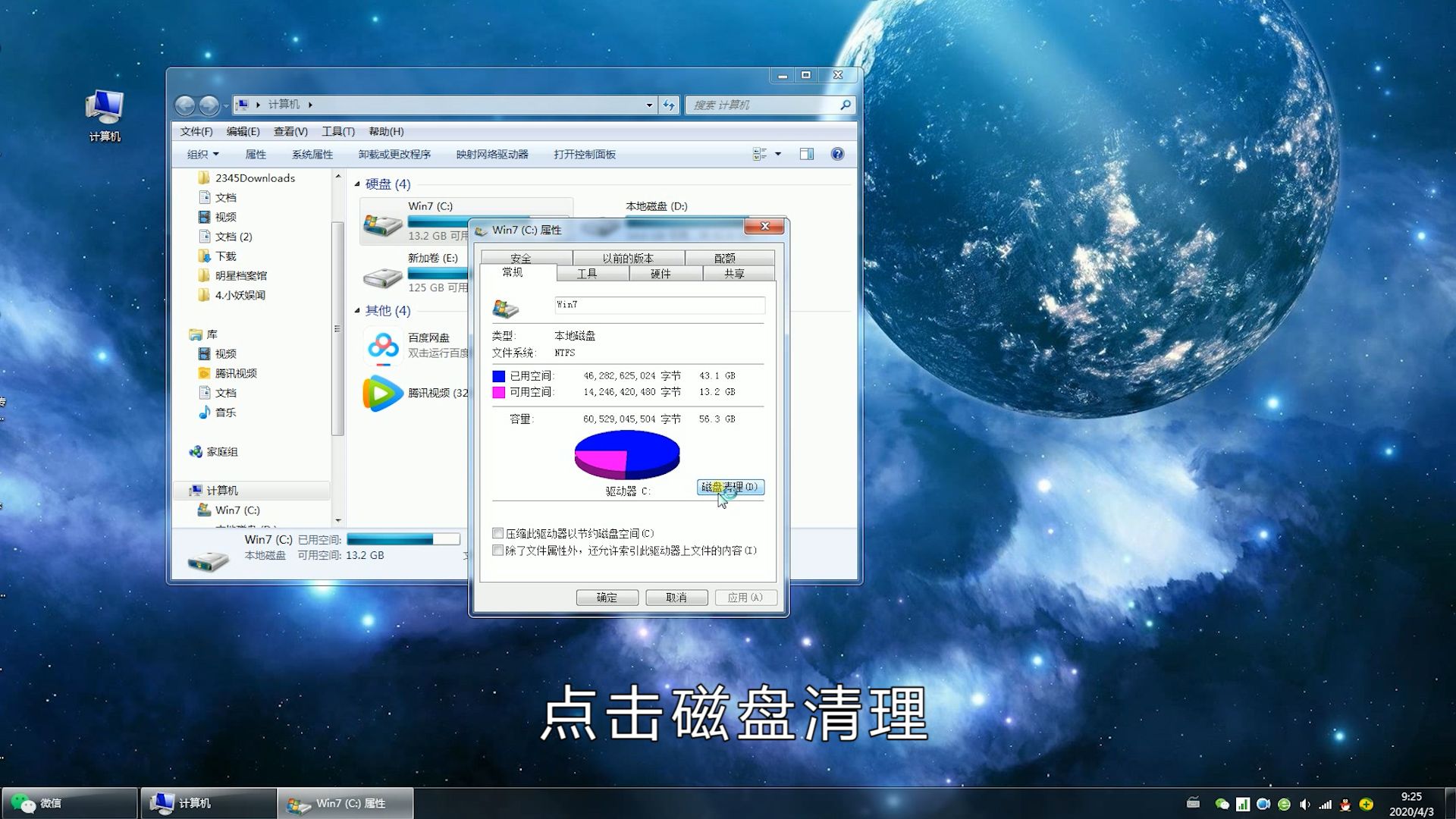
Task: Click 打开控制面板 in toolbar
Action: (x=585, y=154)
